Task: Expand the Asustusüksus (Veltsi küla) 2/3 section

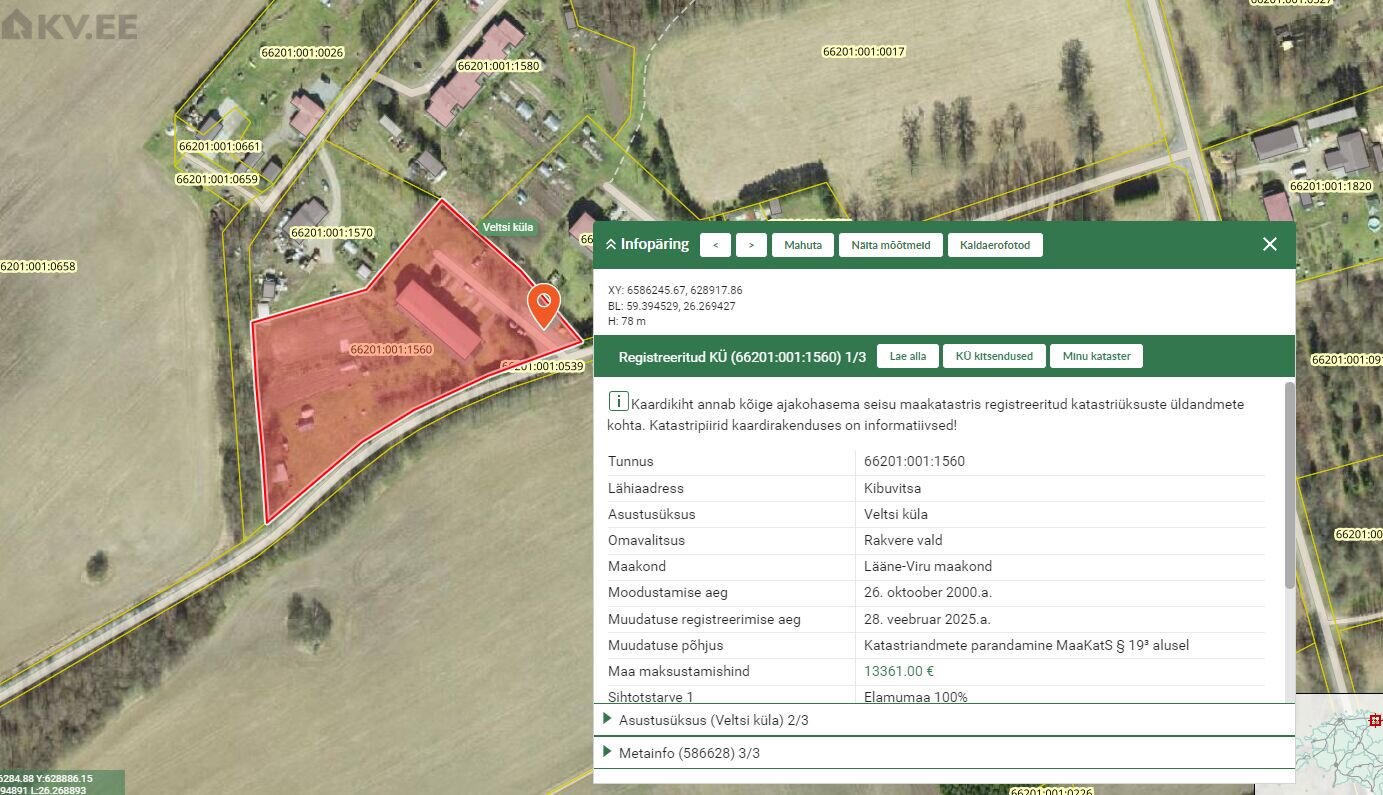Action: click(x=713, y=720)
